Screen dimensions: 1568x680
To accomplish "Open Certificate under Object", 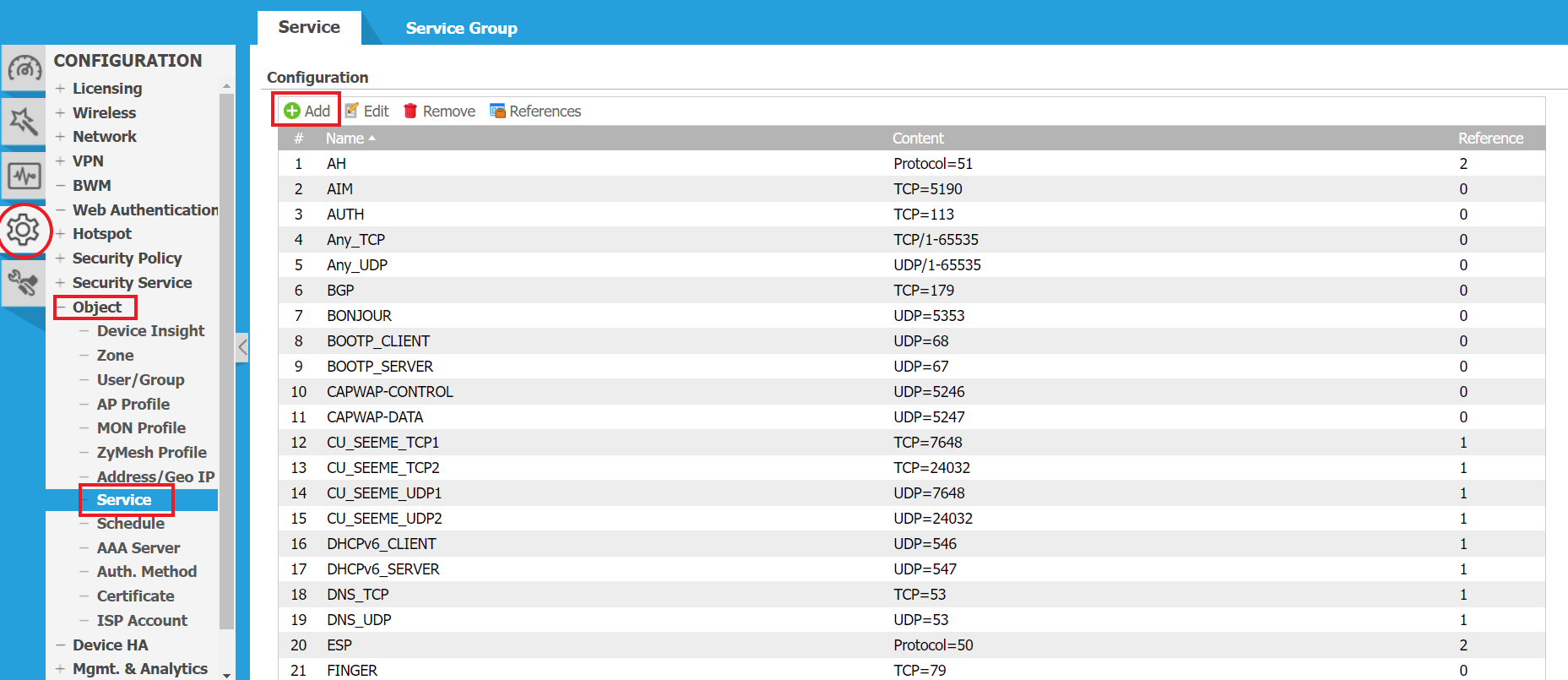I will click(135, 596).
